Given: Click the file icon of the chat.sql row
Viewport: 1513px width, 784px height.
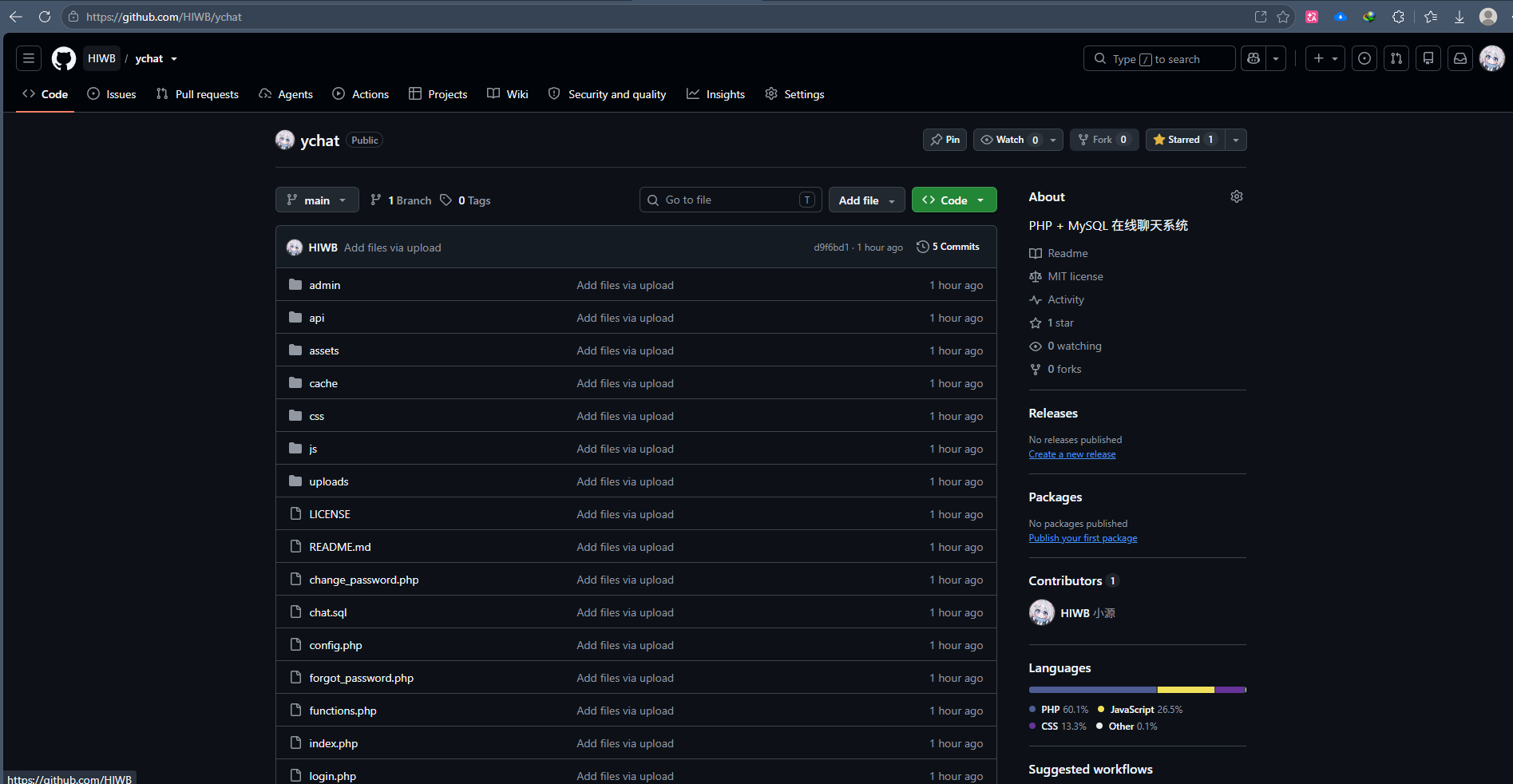Looking at the screenshot, I should [x=295, y=612].
